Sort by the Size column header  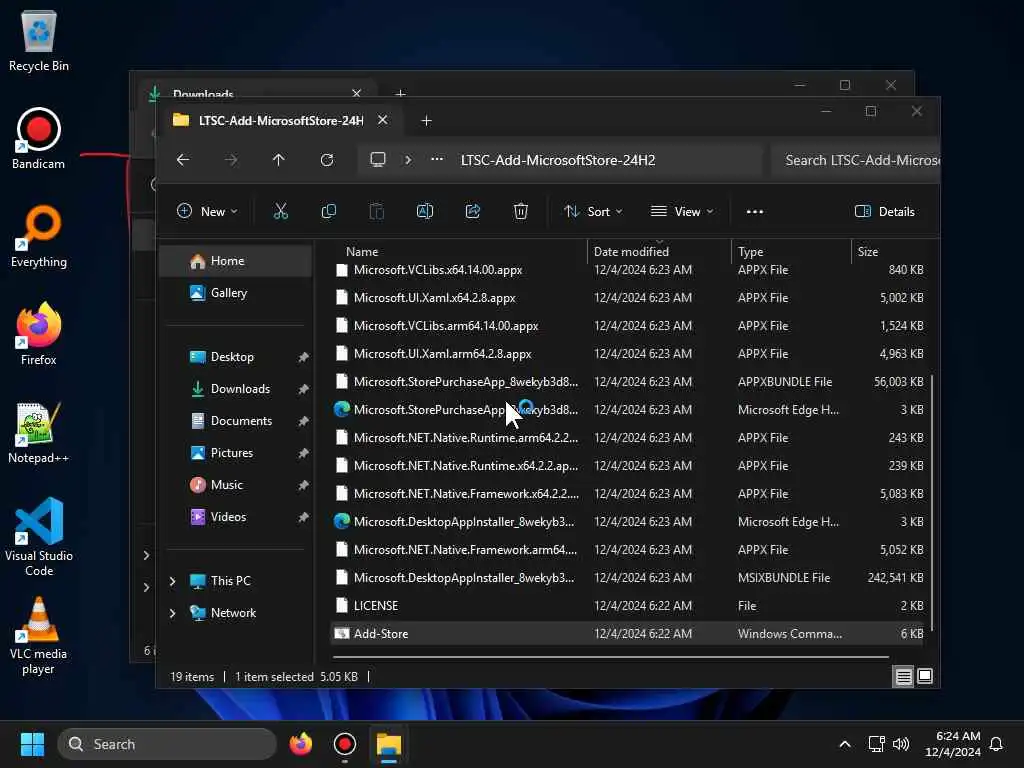(x=891, y=251)
